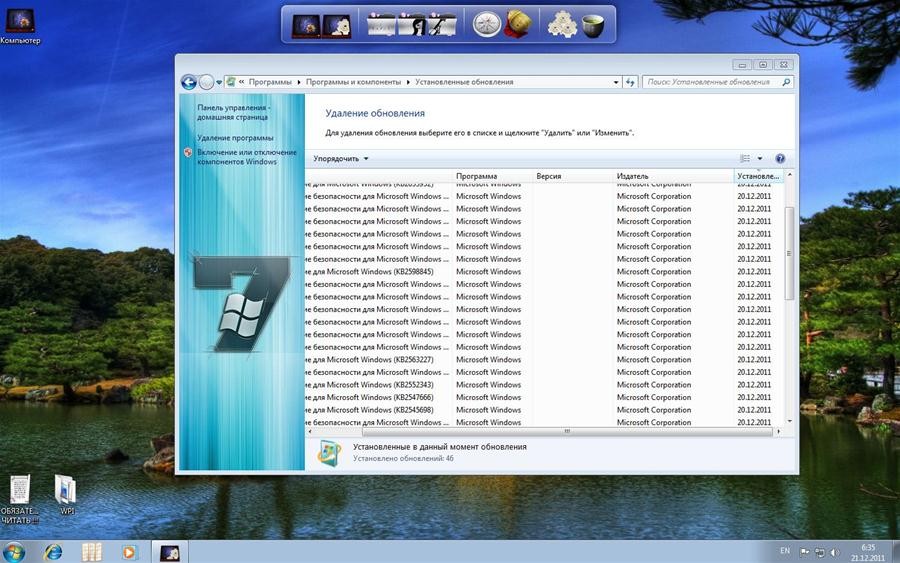
Task: Select the update row with KB2563227
Action: tap(544, 360)
